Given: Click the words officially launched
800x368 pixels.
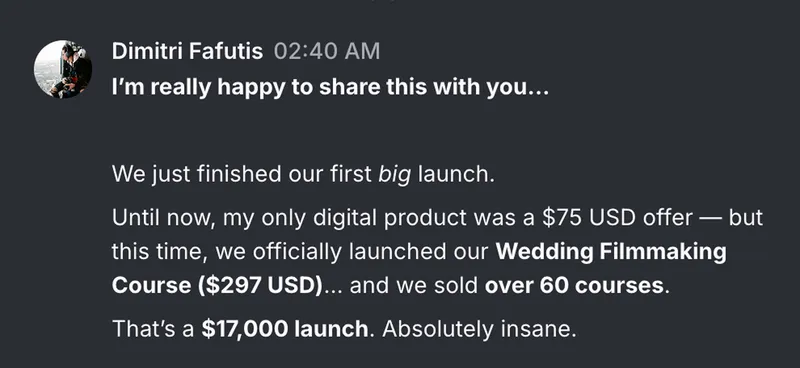Looking at the screenshot, I should (x=367, y=252).
